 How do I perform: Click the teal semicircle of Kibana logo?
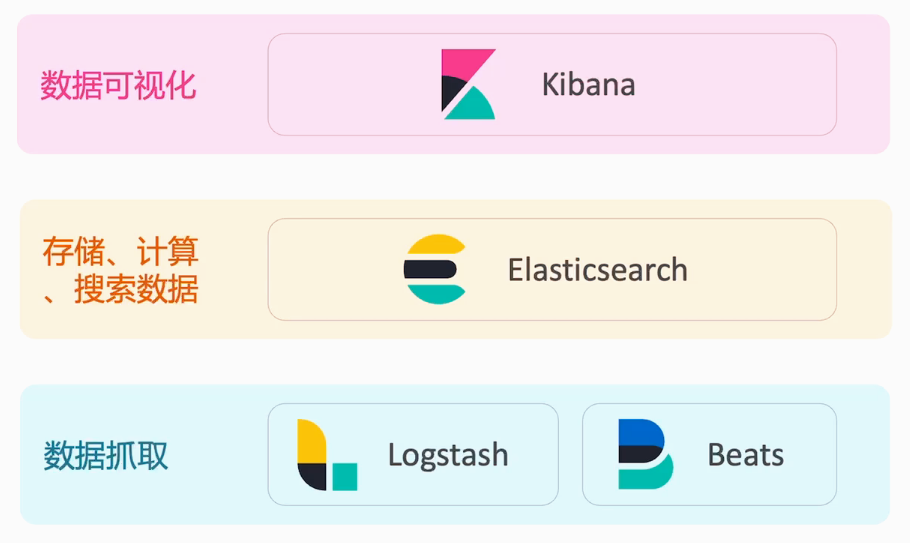coord(473,106)
